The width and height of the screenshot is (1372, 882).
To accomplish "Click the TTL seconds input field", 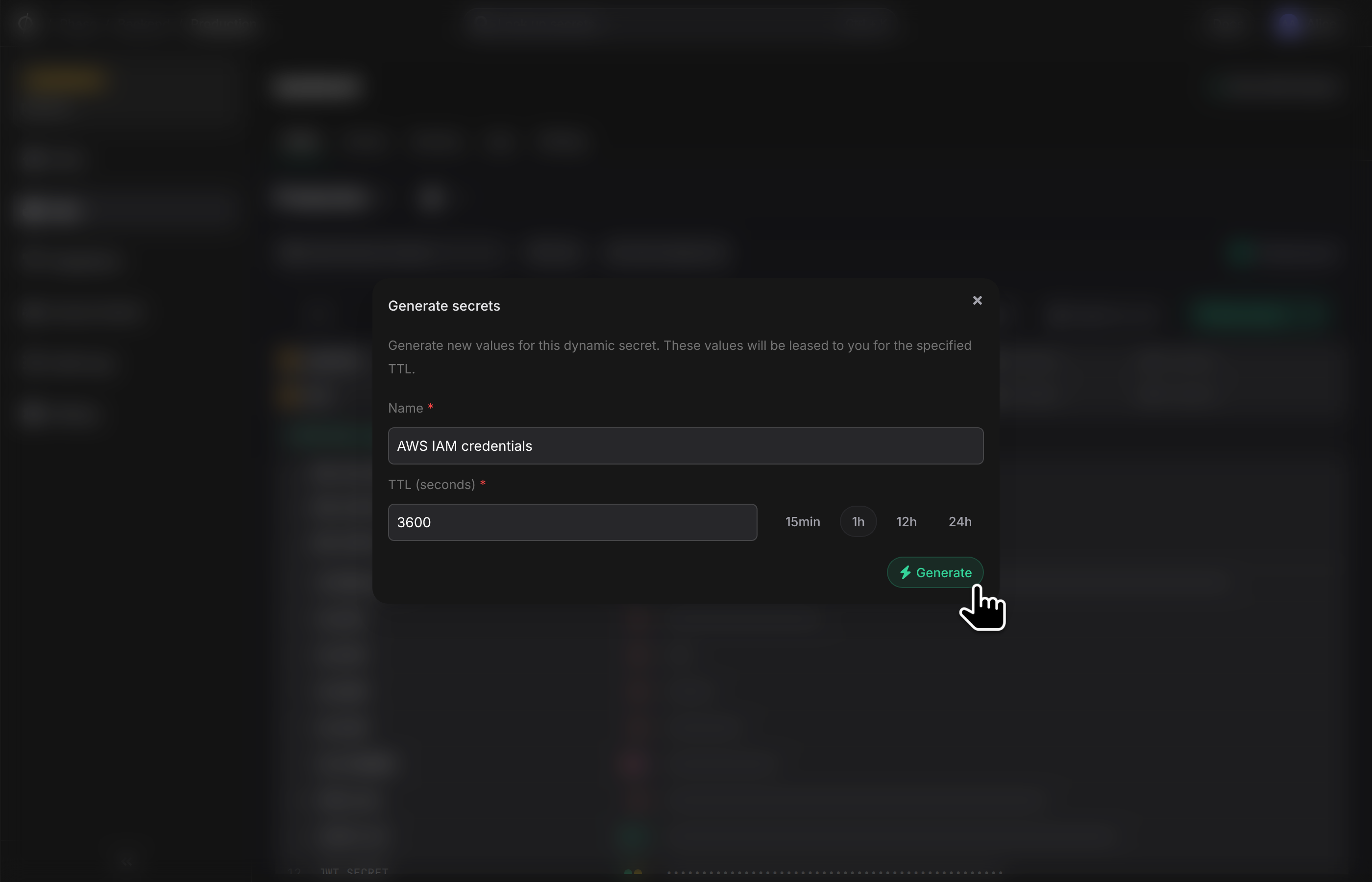I will 572,522.
